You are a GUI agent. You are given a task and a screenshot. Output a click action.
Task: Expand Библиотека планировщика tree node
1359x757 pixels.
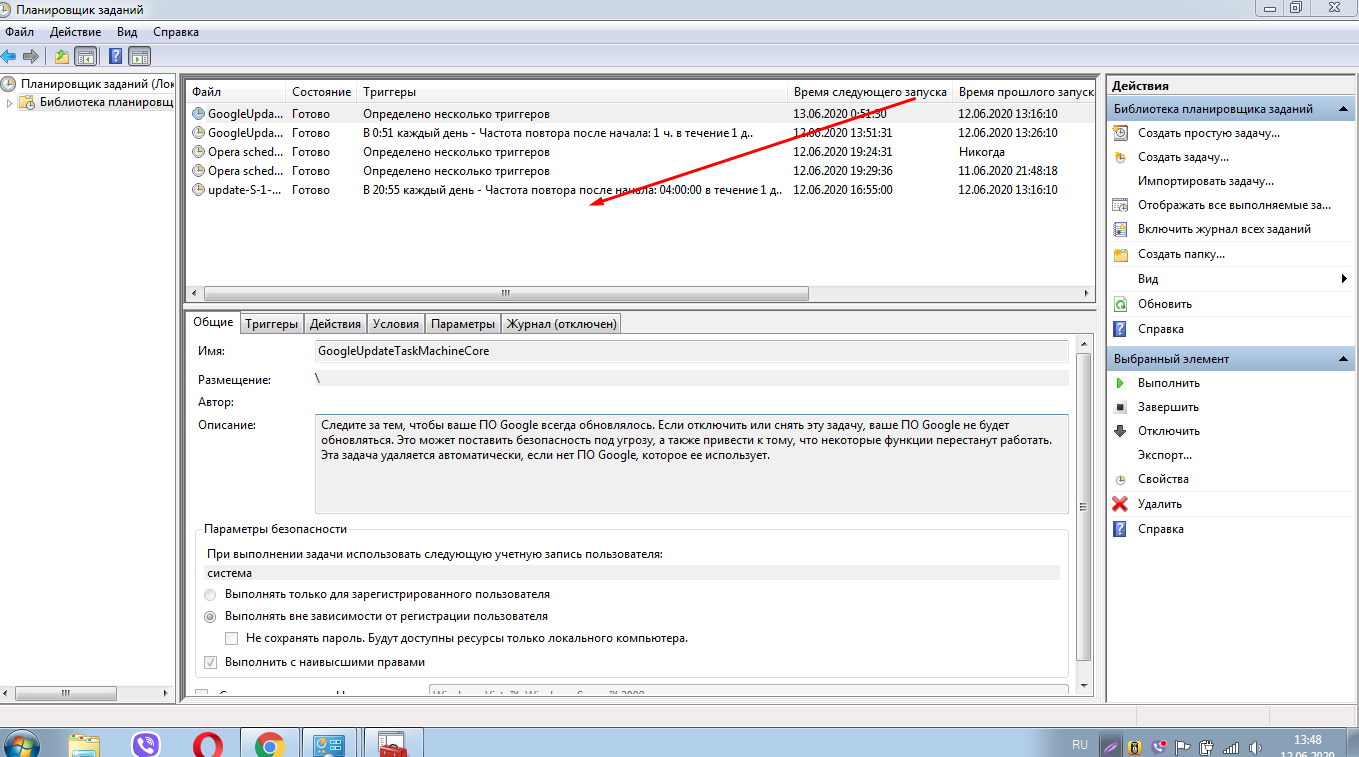[10, 103]
